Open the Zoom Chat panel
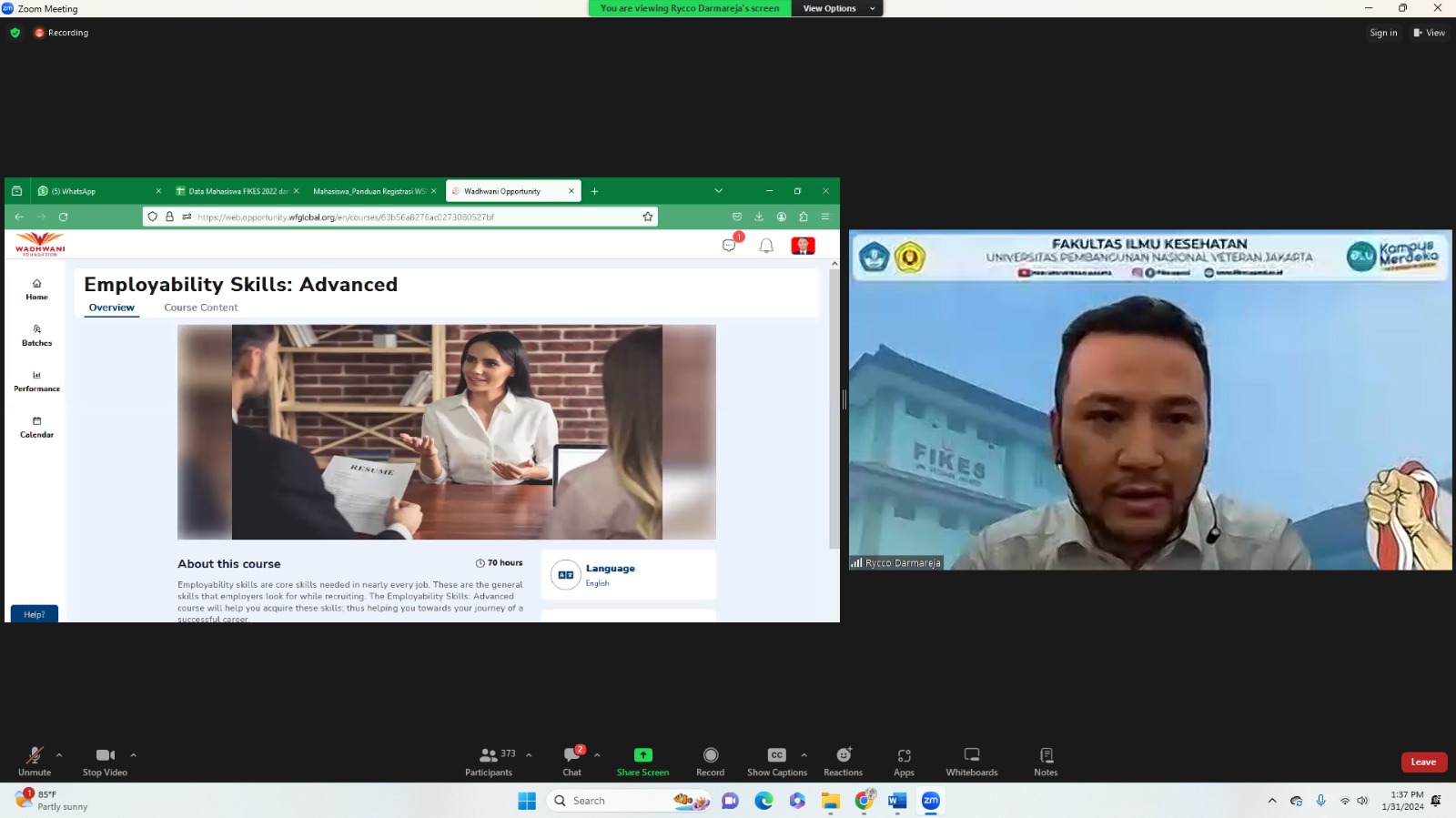Screen dimensions: 1456x818 coord(571,761)
